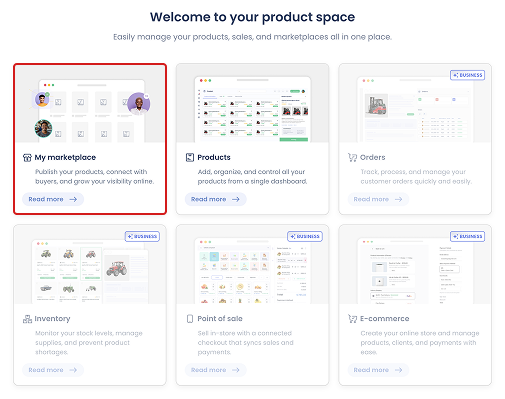Click 'Track, process, and manage' orders description

click(x=416, y=177)
